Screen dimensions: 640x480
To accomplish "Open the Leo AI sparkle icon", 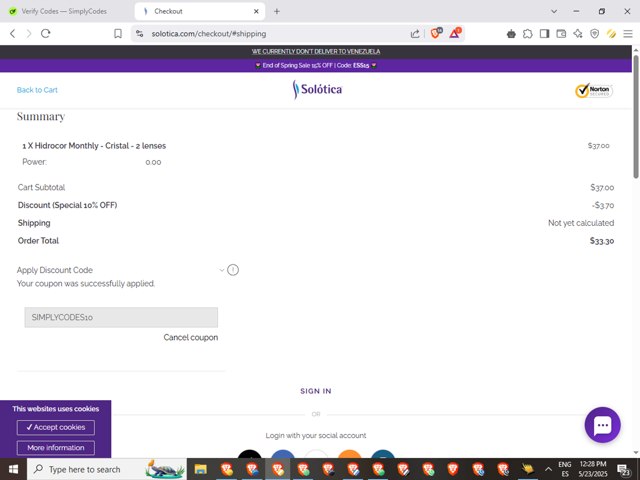I will pyautogui.click(x=578, y=34).
